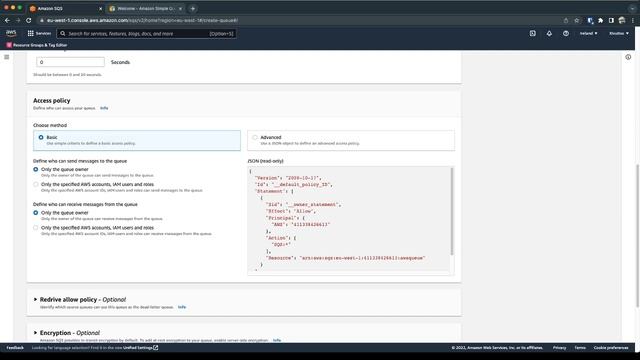The width and height of the screenshot is (640, 360).
Task: Click the browser address bar URL
Action: pyautogui.click(x=142, y=20)
